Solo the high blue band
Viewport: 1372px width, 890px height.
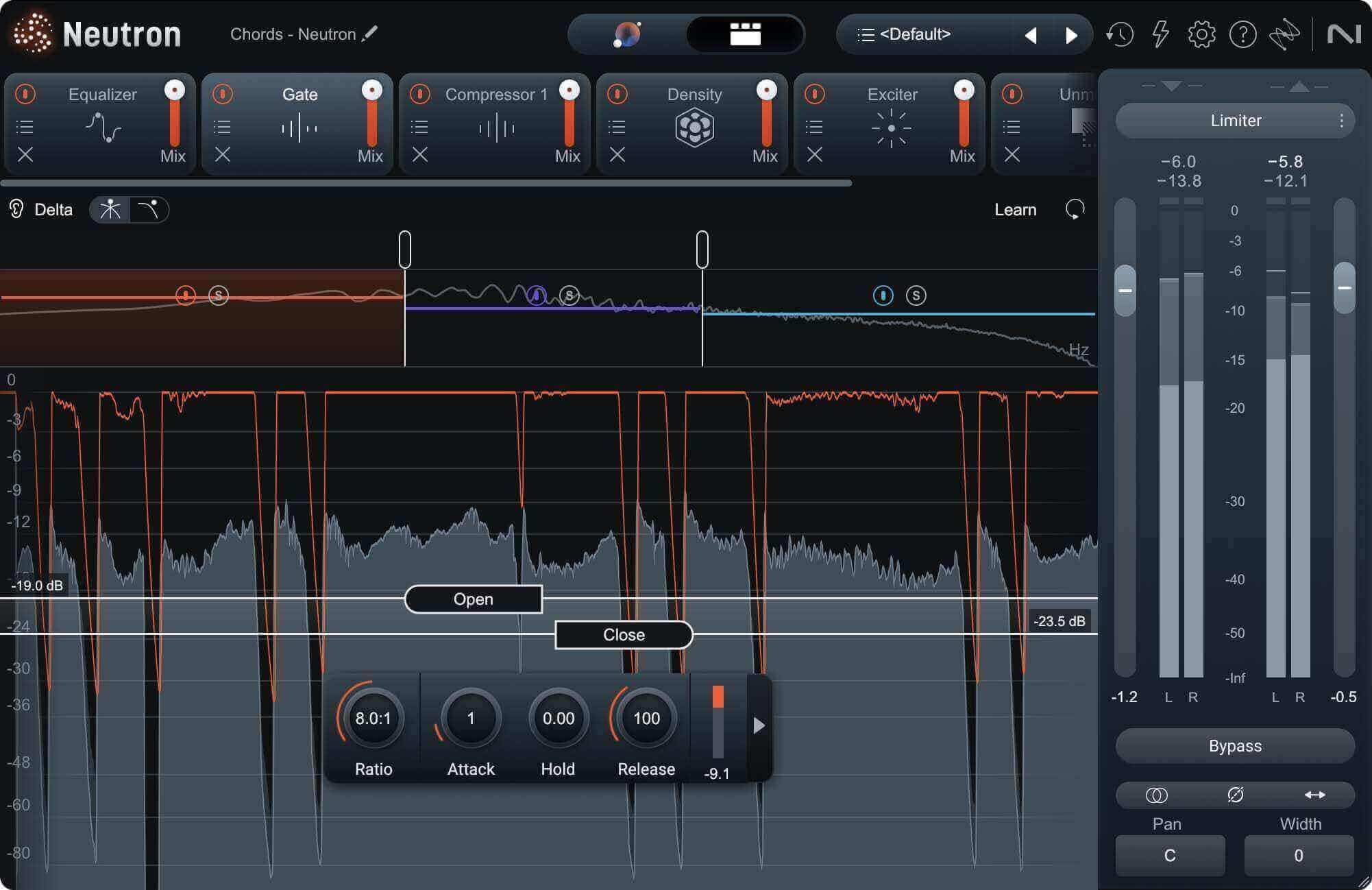pyautogui.click(x=916, y=296)
